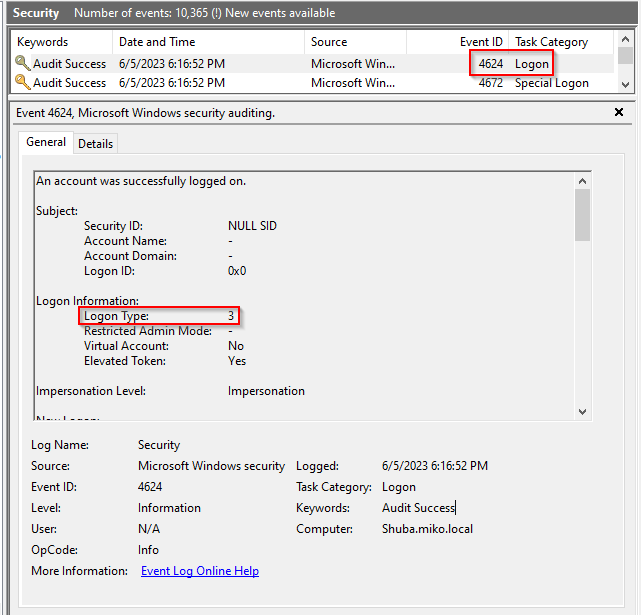Sort list by Event ID column header
Screen dimensions: 641x615
coord(481,42)
